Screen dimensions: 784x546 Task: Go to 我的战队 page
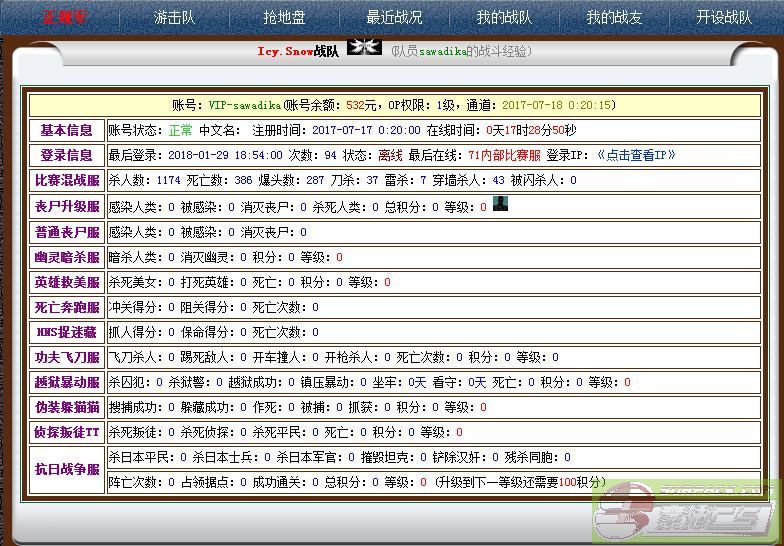(x=504, y=17)
